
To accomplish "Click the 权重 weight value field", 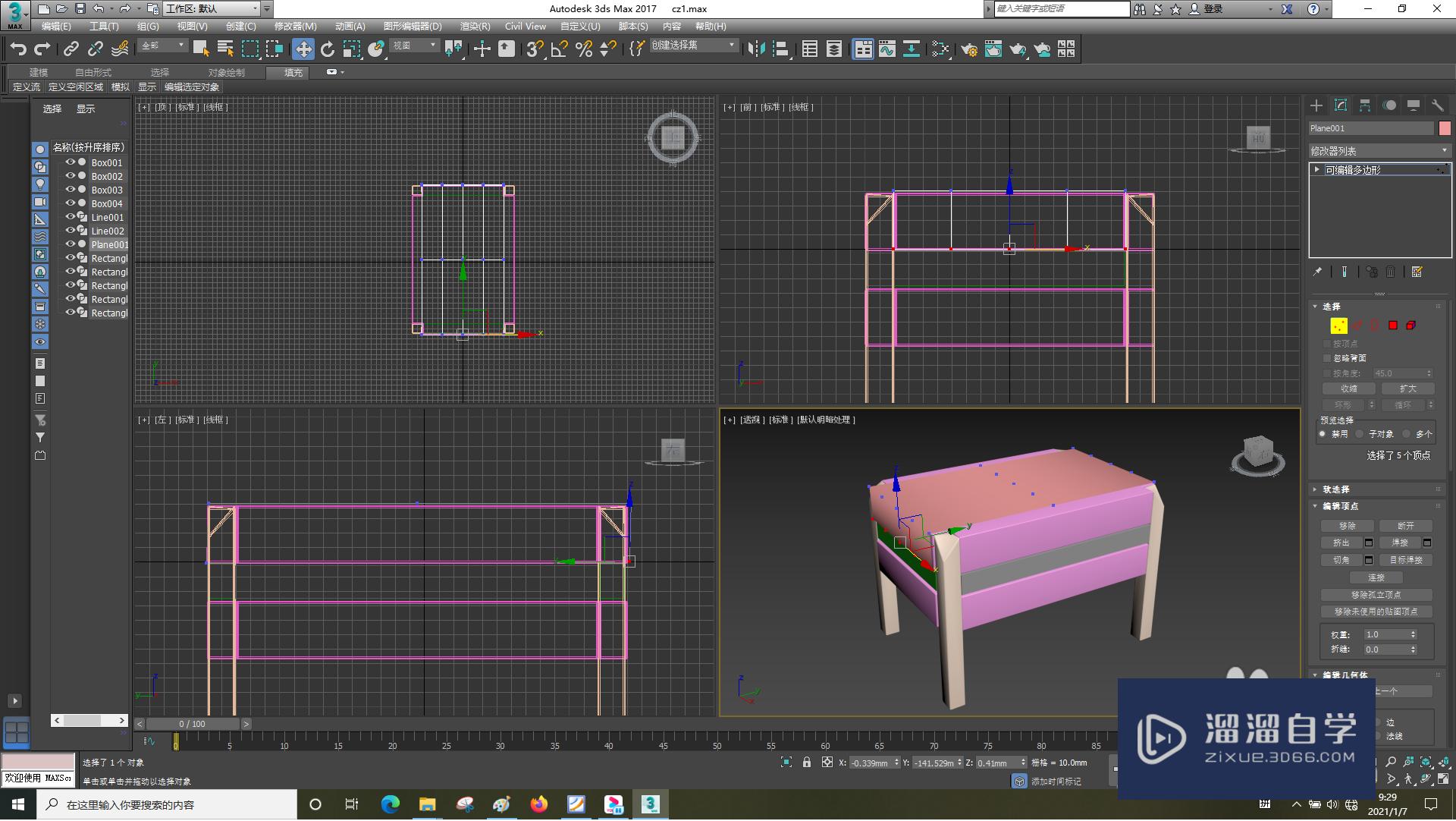I will 1385,635.
